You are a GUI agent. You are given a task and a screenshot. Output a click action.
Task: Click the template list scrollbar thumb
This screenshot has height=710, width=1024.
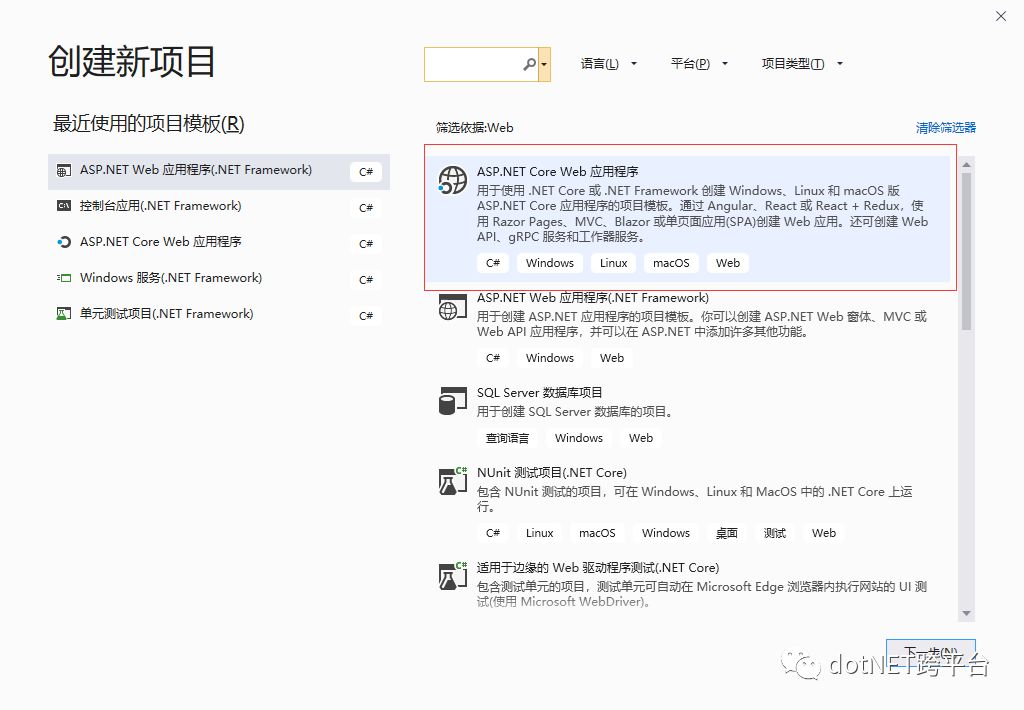coord(967,251)
